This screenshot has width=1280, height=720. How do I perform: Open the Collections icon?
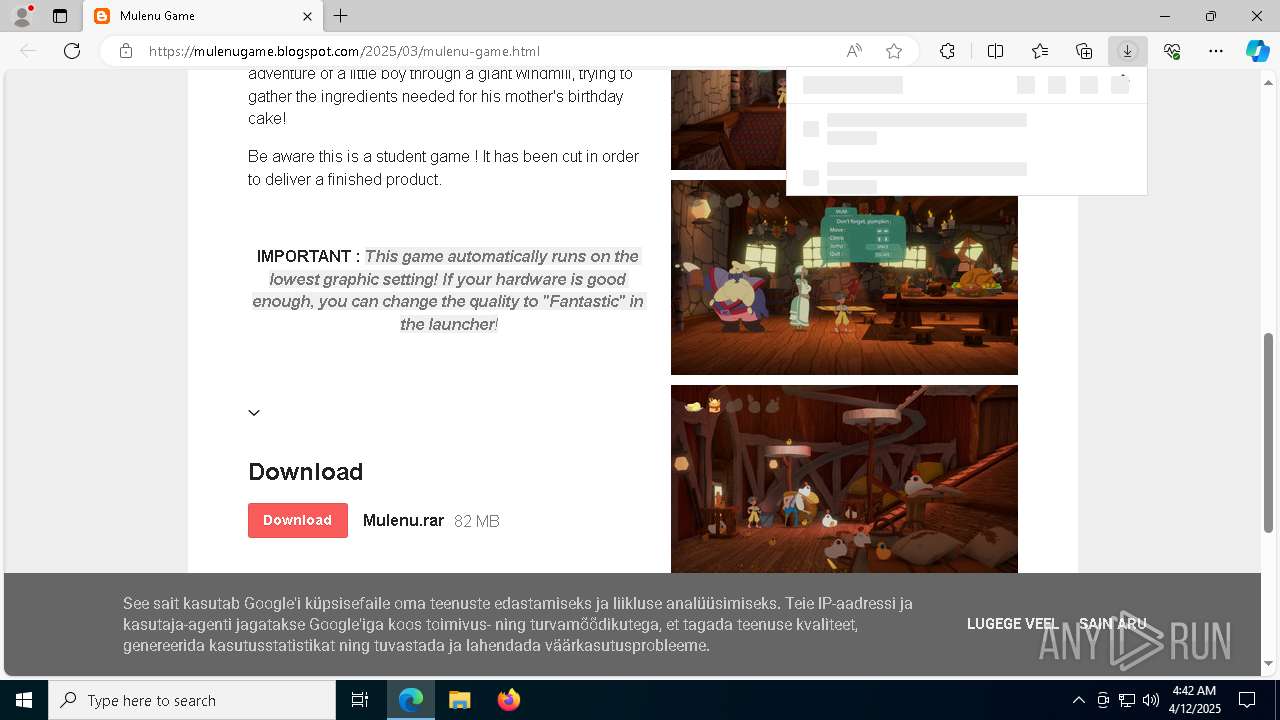[x=1084, y=51]
